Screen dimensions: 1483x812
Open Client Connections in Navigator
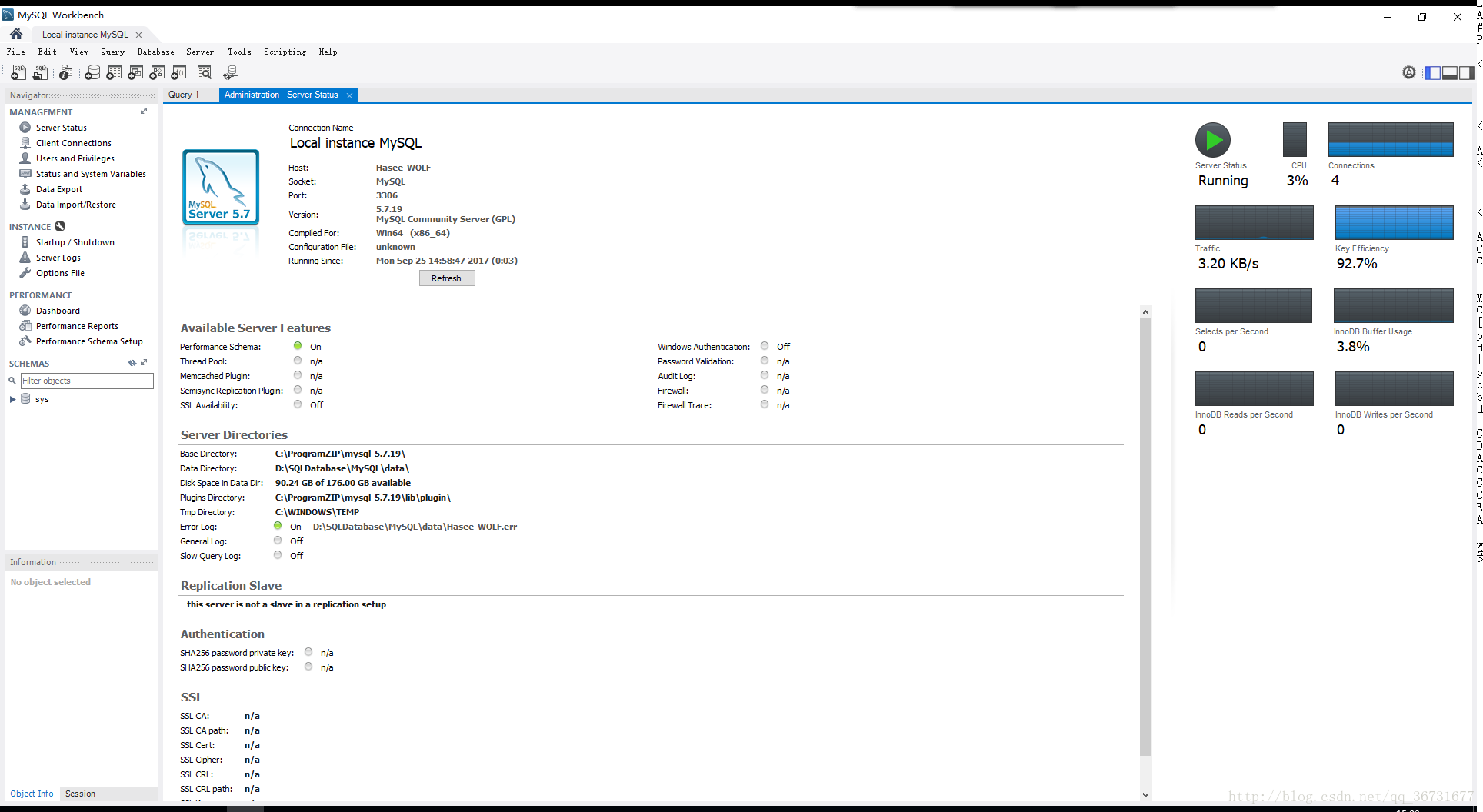(x=73, y=143)
